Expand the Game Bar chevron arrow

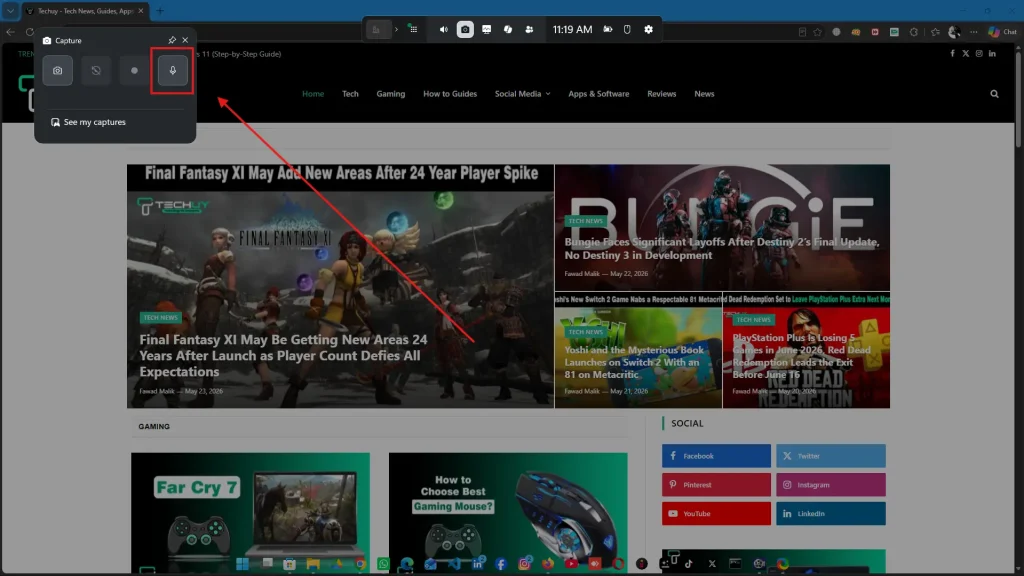pyautogui.click(x=396, y=29)
